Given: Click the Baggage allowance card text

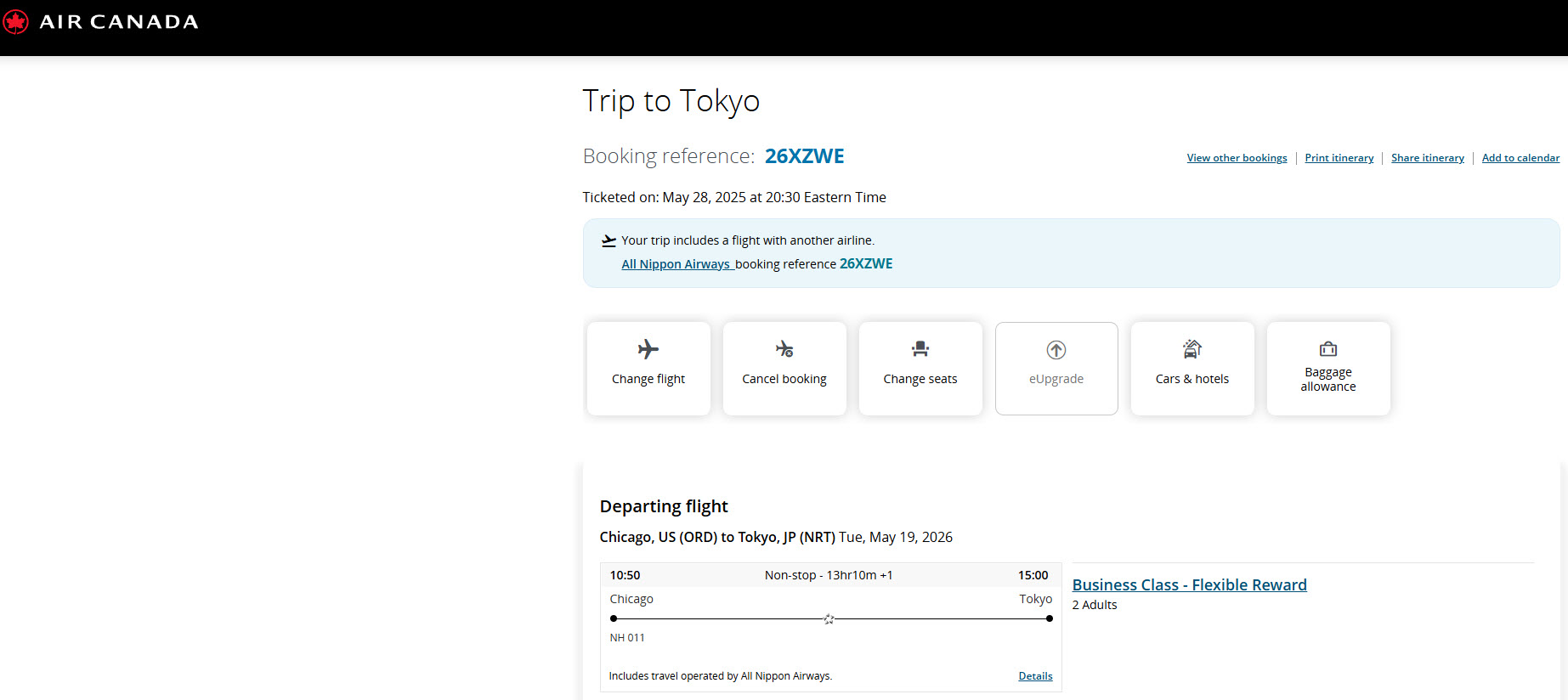Looking at the screenshot, I should (1328, 380).
